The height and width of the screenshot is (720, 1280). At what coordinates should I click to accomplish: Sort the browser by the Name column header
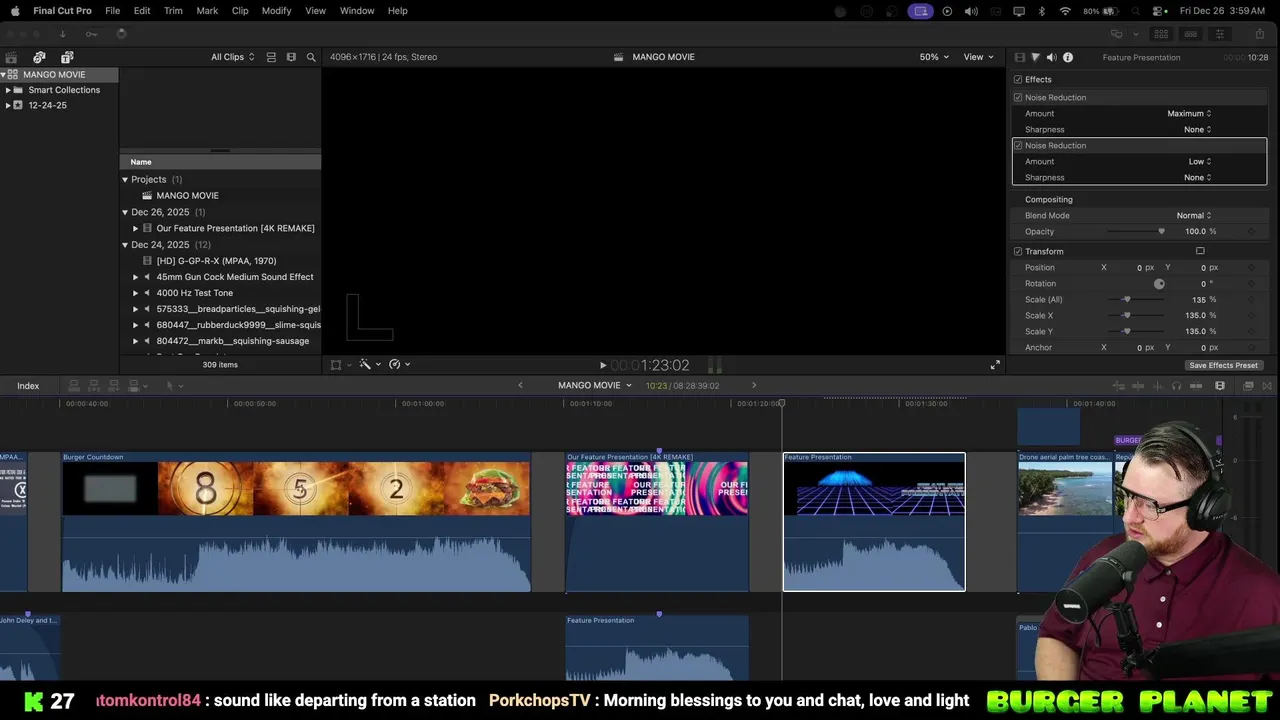(x=220, y=162)
